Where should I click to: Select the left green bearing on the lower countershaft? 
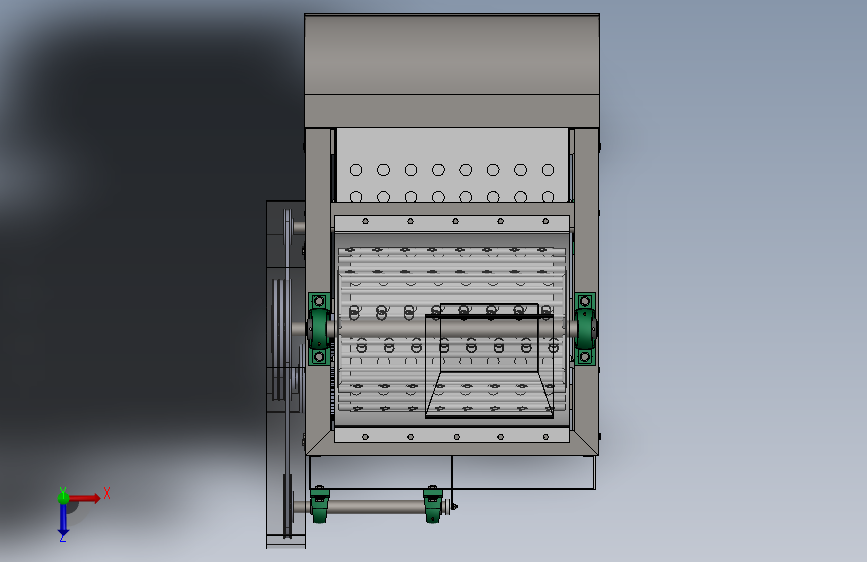pyautogui.click(x=320, y=504)
